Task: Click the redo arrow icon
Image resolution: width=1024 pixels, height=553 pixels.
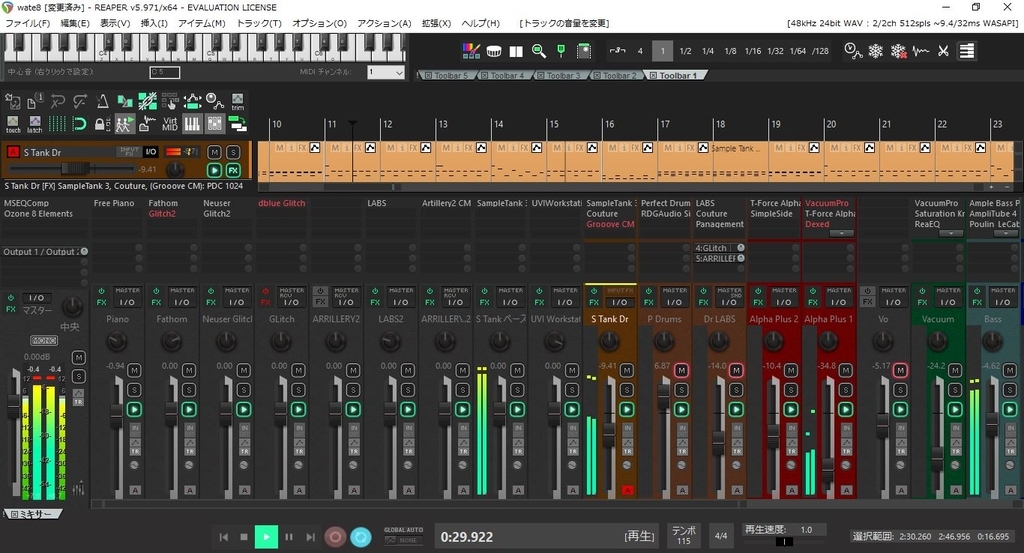Action: 80,101
